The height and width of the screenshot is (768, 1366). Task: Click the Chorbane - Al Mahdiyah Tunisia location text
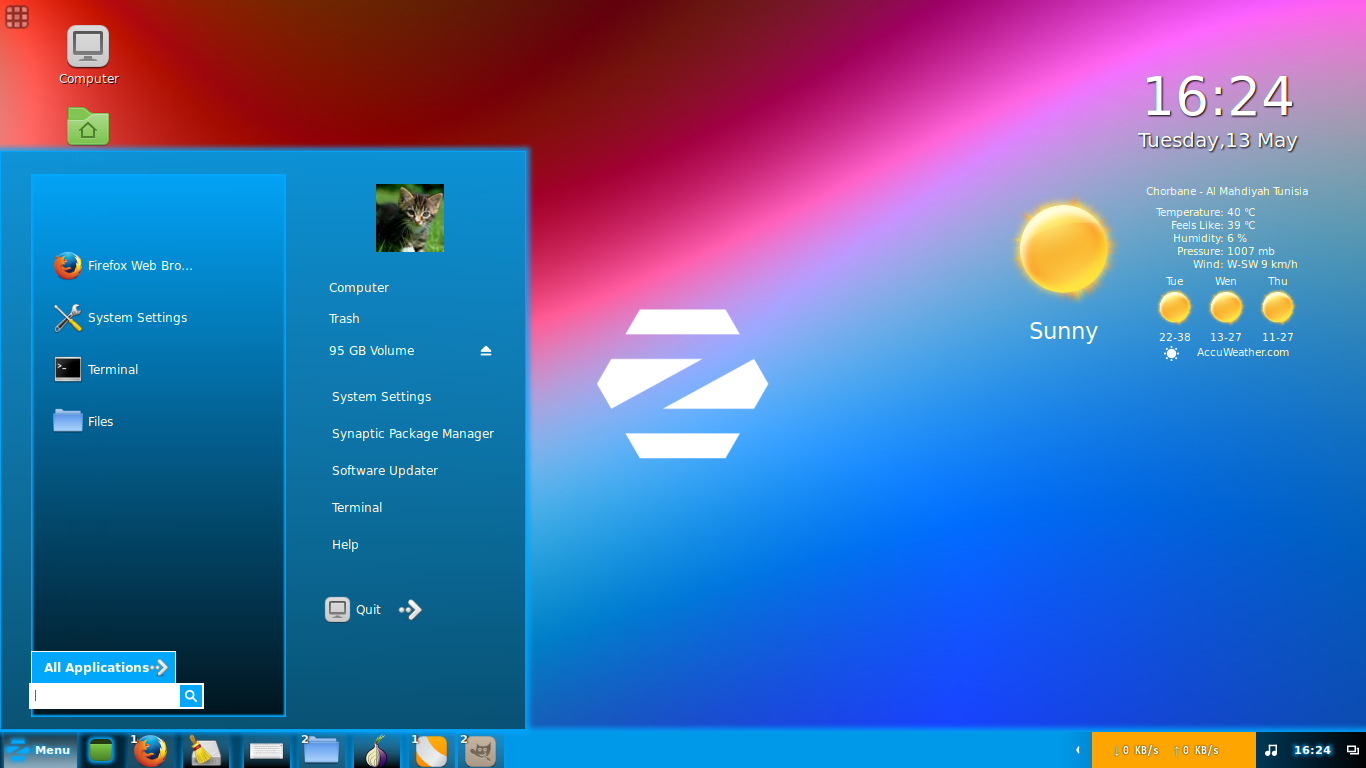[1227, 191]
